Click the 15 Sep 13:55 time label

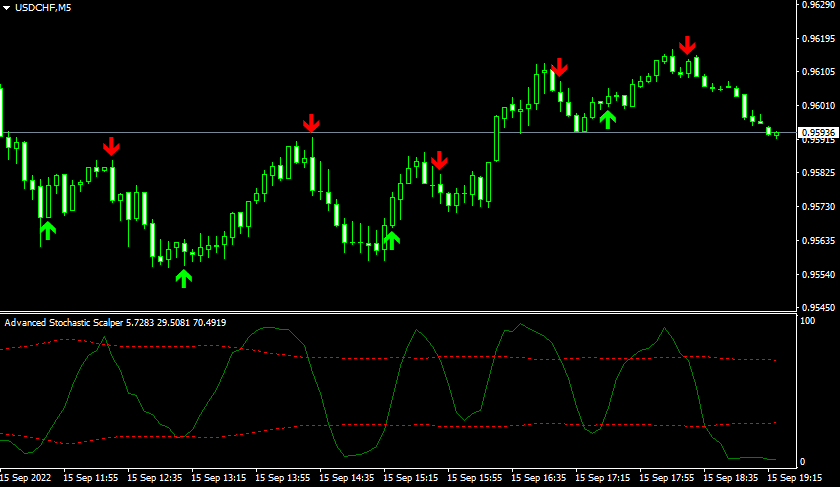(283, 479)
